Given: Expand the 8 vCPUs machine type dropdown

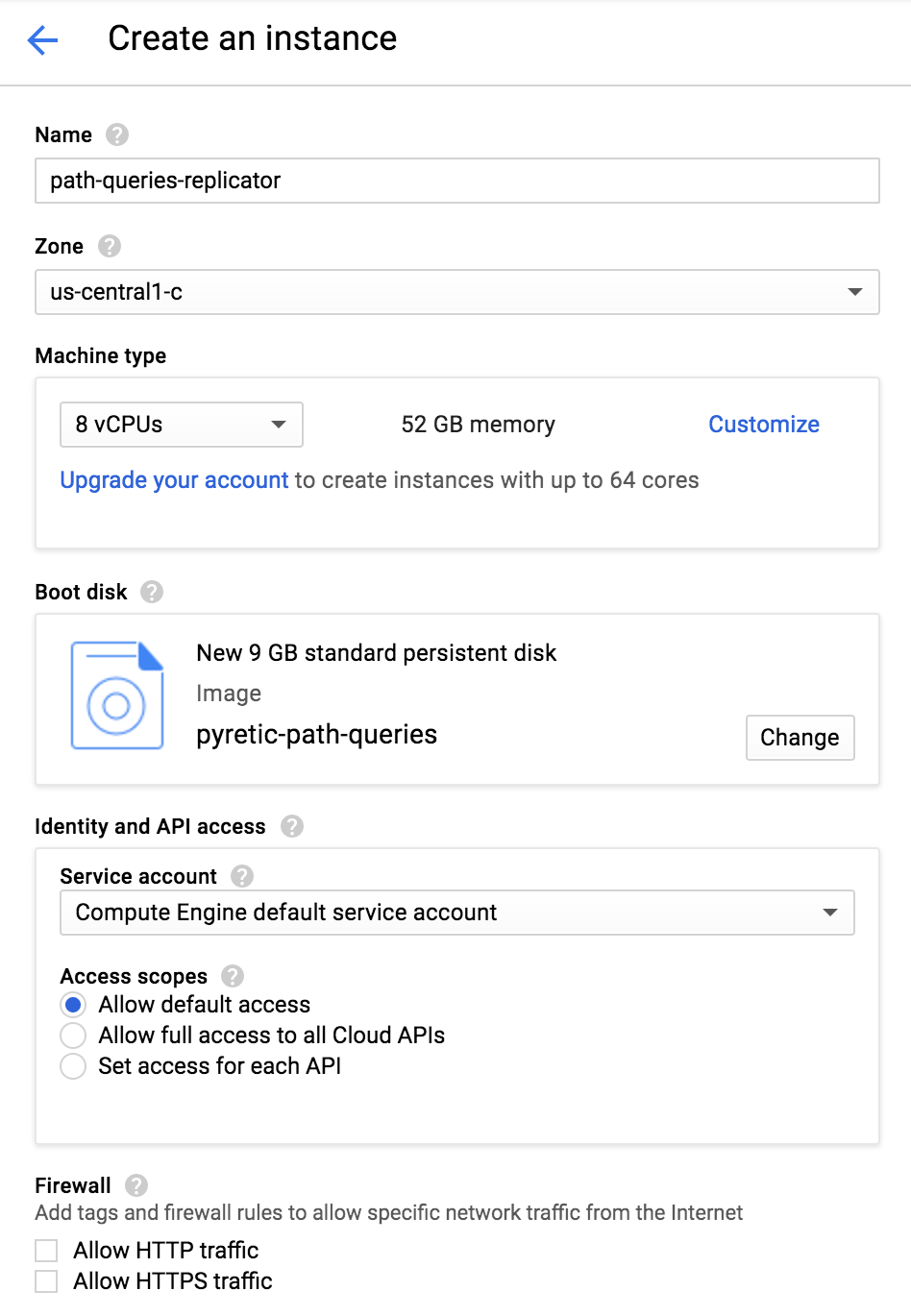Looking at the screenshot, I should pos(182,425).
